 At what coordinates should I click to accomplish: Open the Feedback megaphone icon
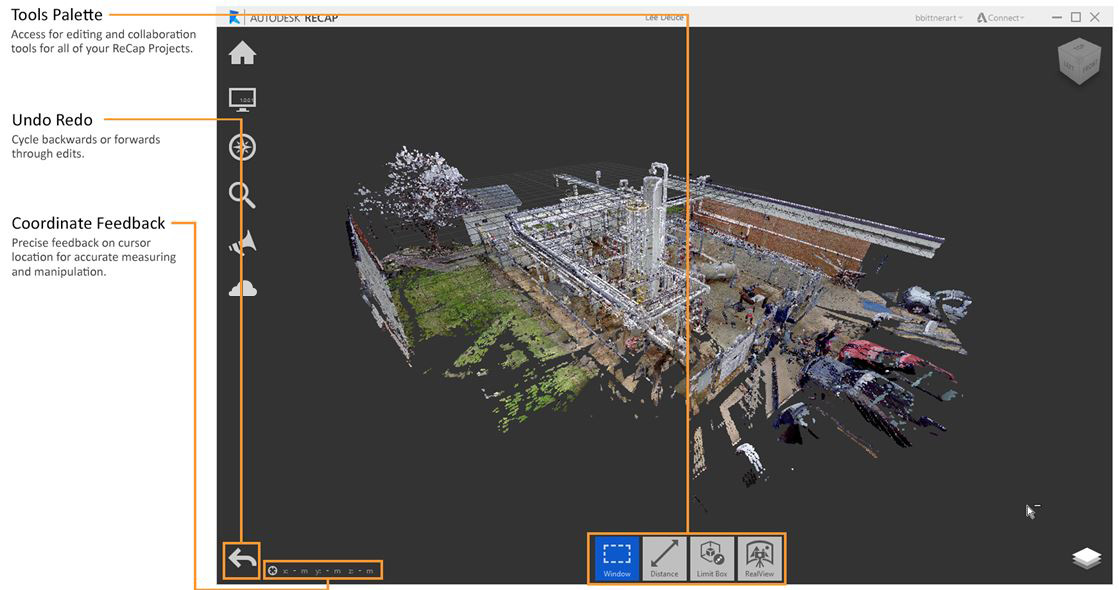[243, 243]
